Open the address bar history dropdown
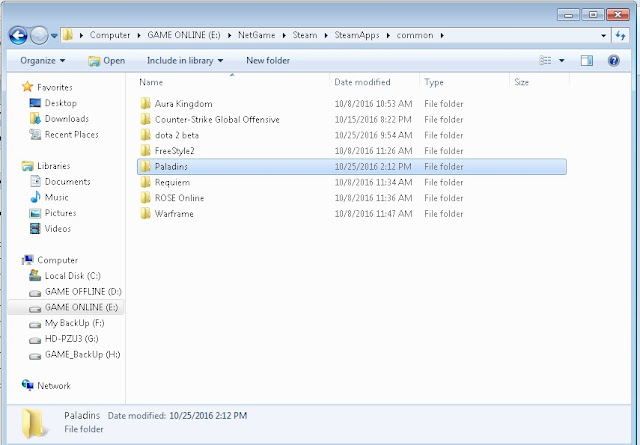Viewport: 640px width, 445px height. click(603, 36)
